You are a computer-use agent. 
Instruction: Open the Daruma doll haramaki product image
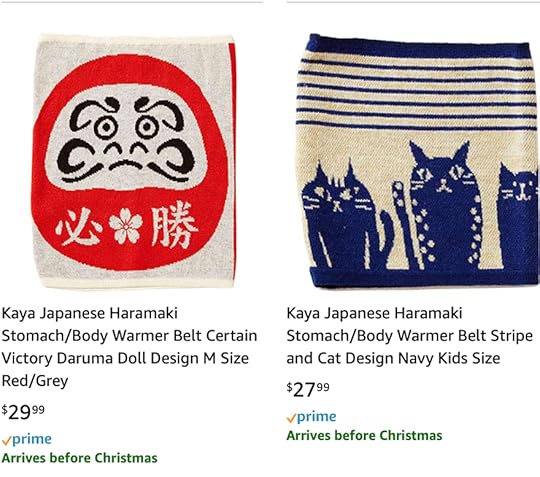134,161
